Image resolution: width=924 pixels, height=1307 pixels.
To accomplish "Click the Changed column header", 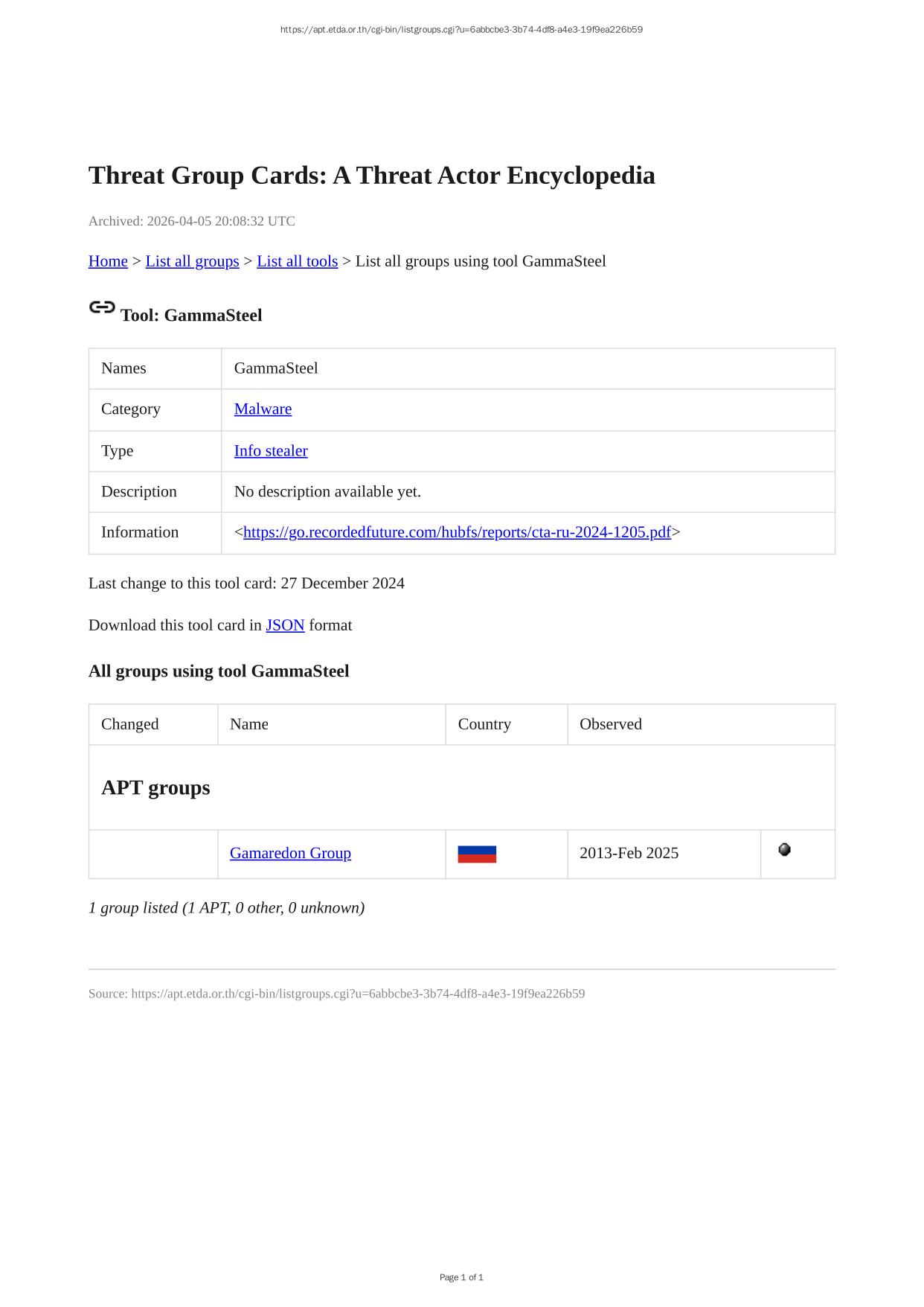I will coord(130,724).
